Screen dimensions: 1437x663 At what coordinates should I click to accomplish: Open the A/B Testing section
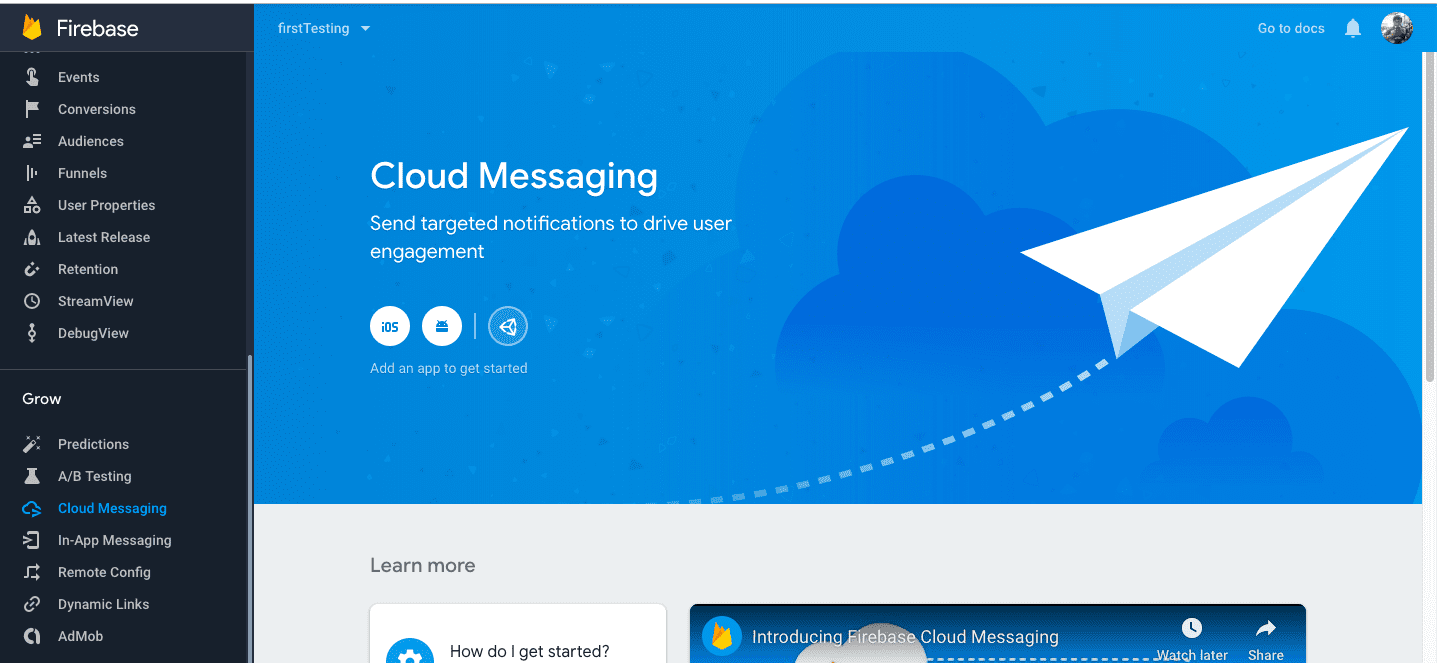coord(94,476)
